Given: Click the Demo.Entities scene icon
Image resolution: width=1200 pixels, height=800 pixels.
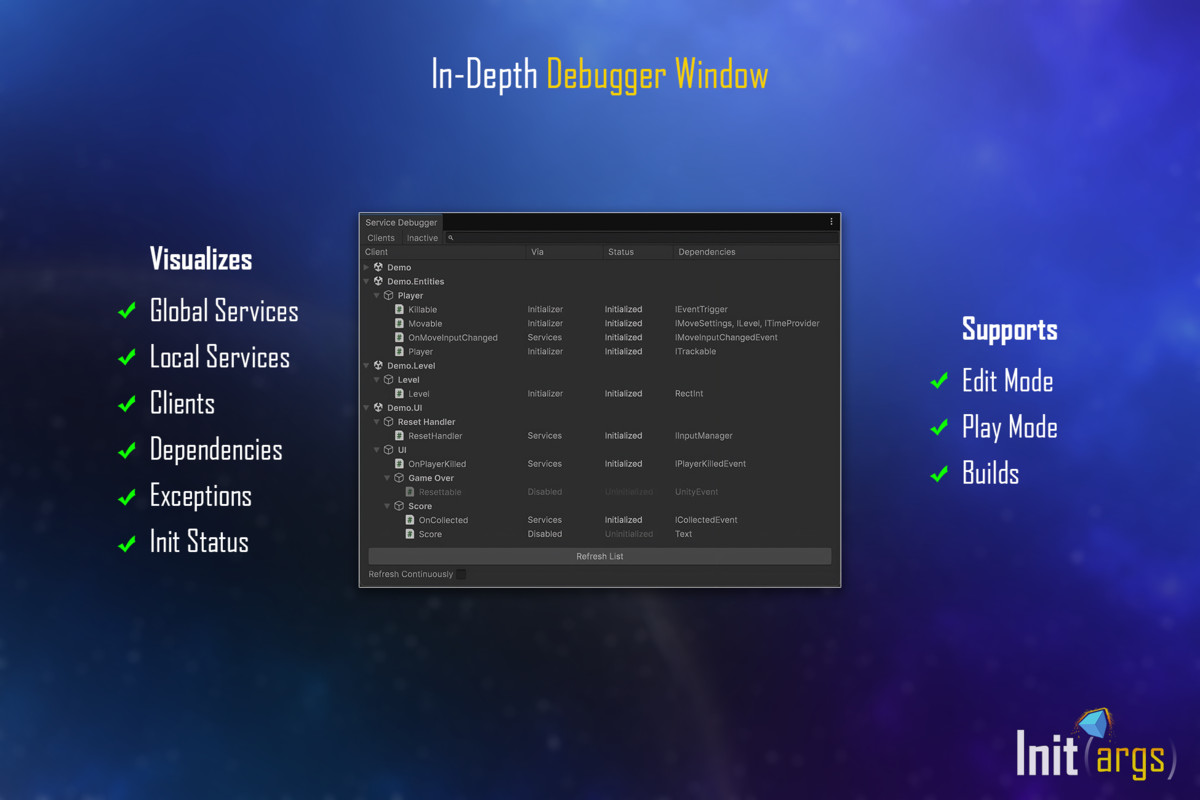Looking at the screenshot, I should 378,281.
